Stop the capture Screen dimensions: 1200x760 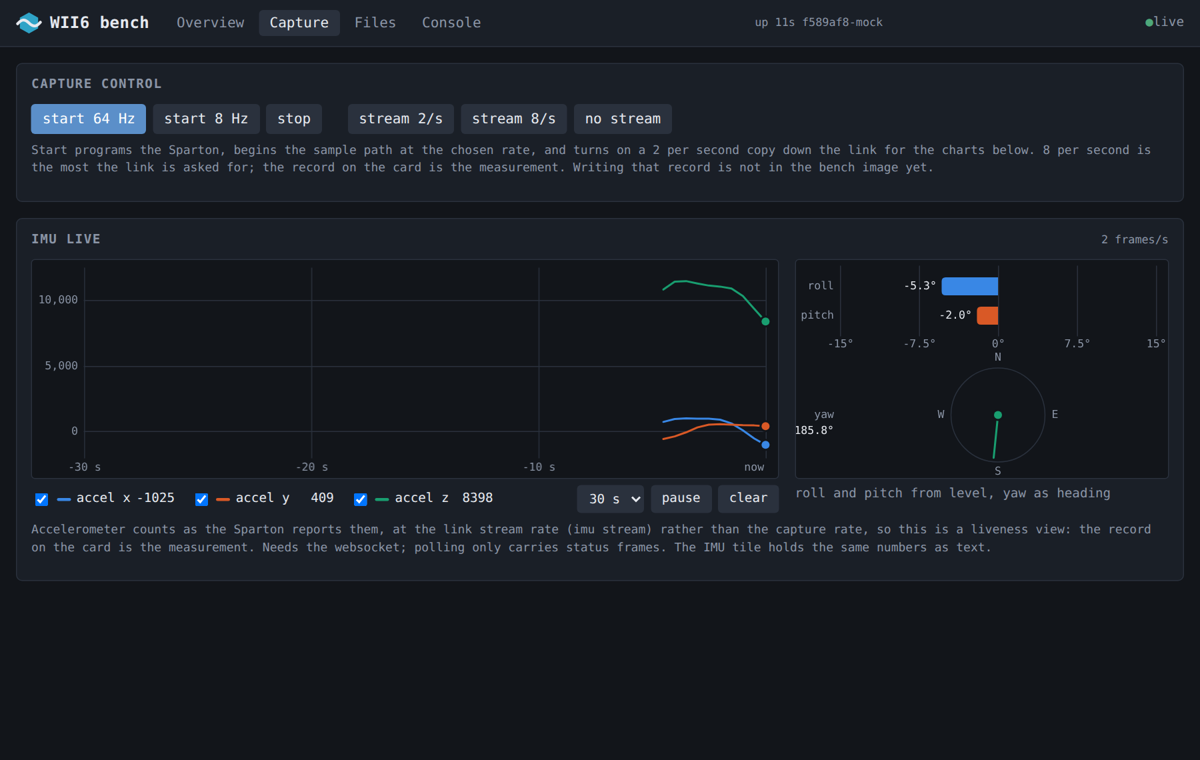294,118
